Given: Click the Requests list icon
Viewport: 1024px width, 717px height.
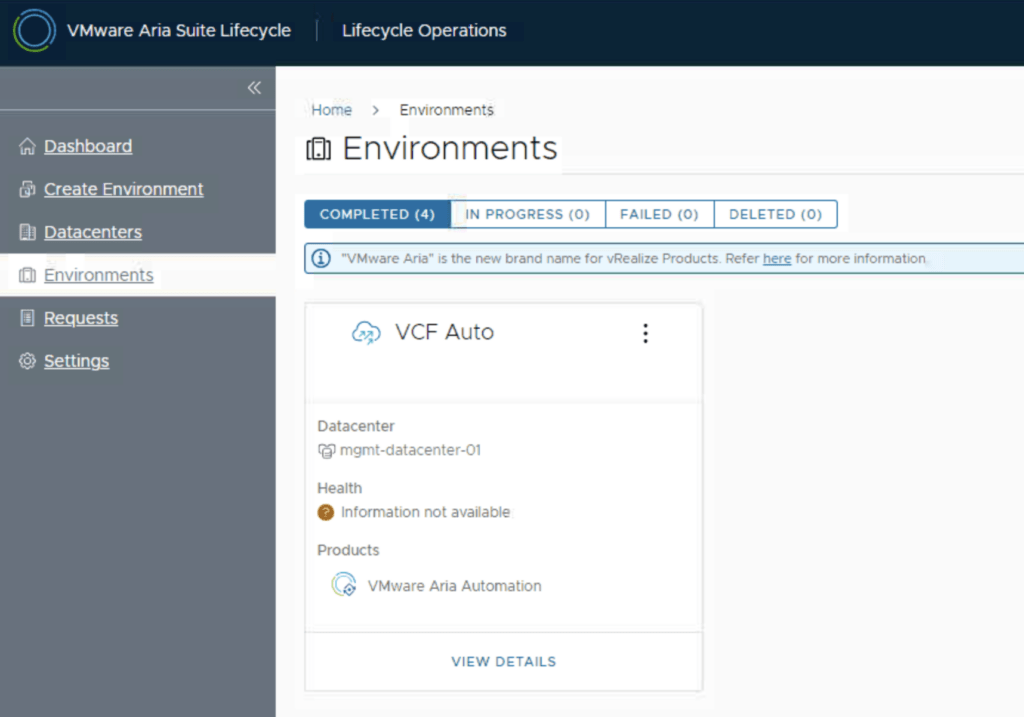Looking at the screenshot, I should [x=27, y=319].
